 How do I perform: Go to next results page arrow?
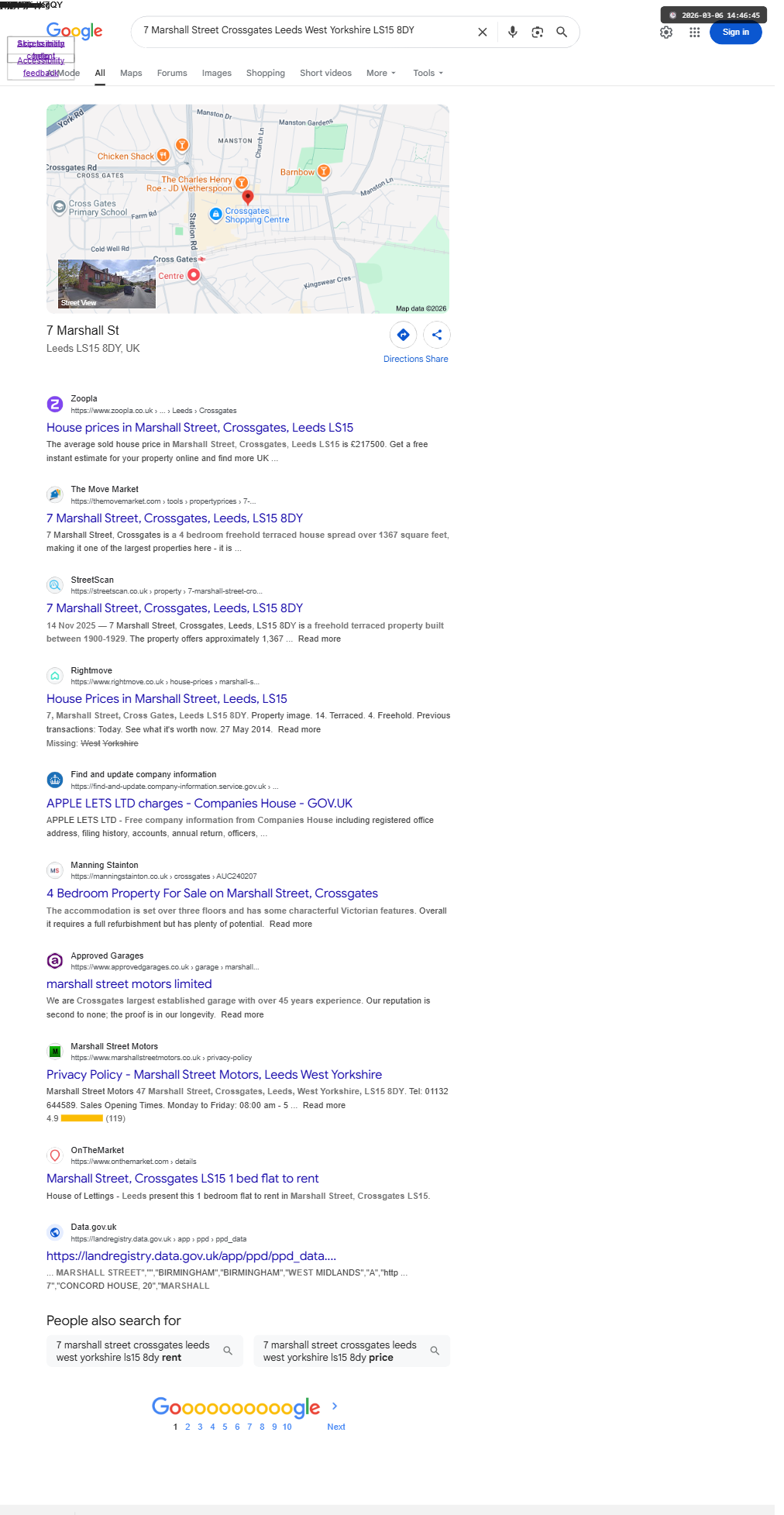coord(335,1406)
